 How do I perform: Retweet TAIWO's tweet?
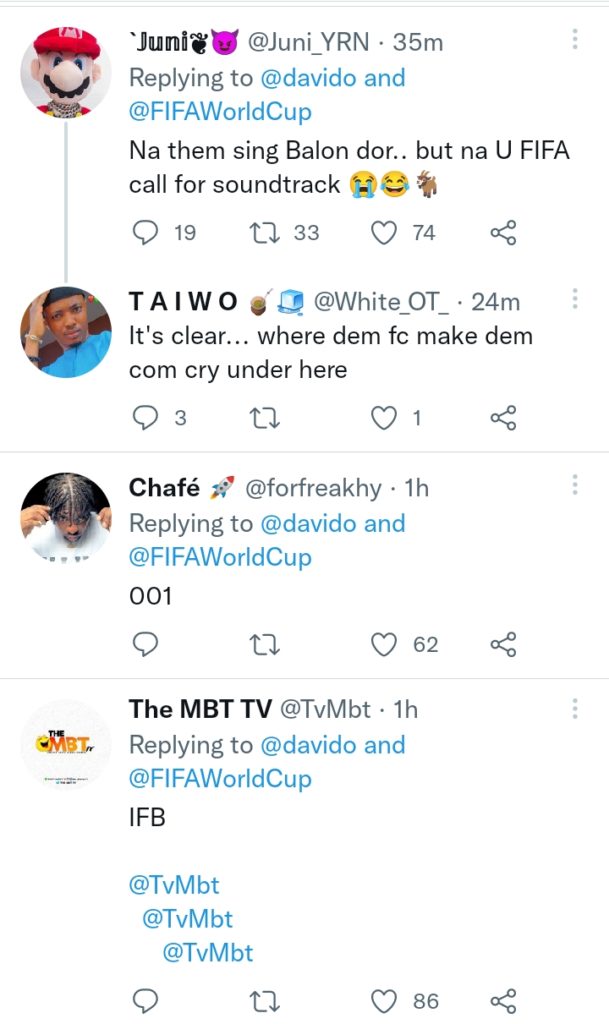pyautogui.click(x=265, y=418)
